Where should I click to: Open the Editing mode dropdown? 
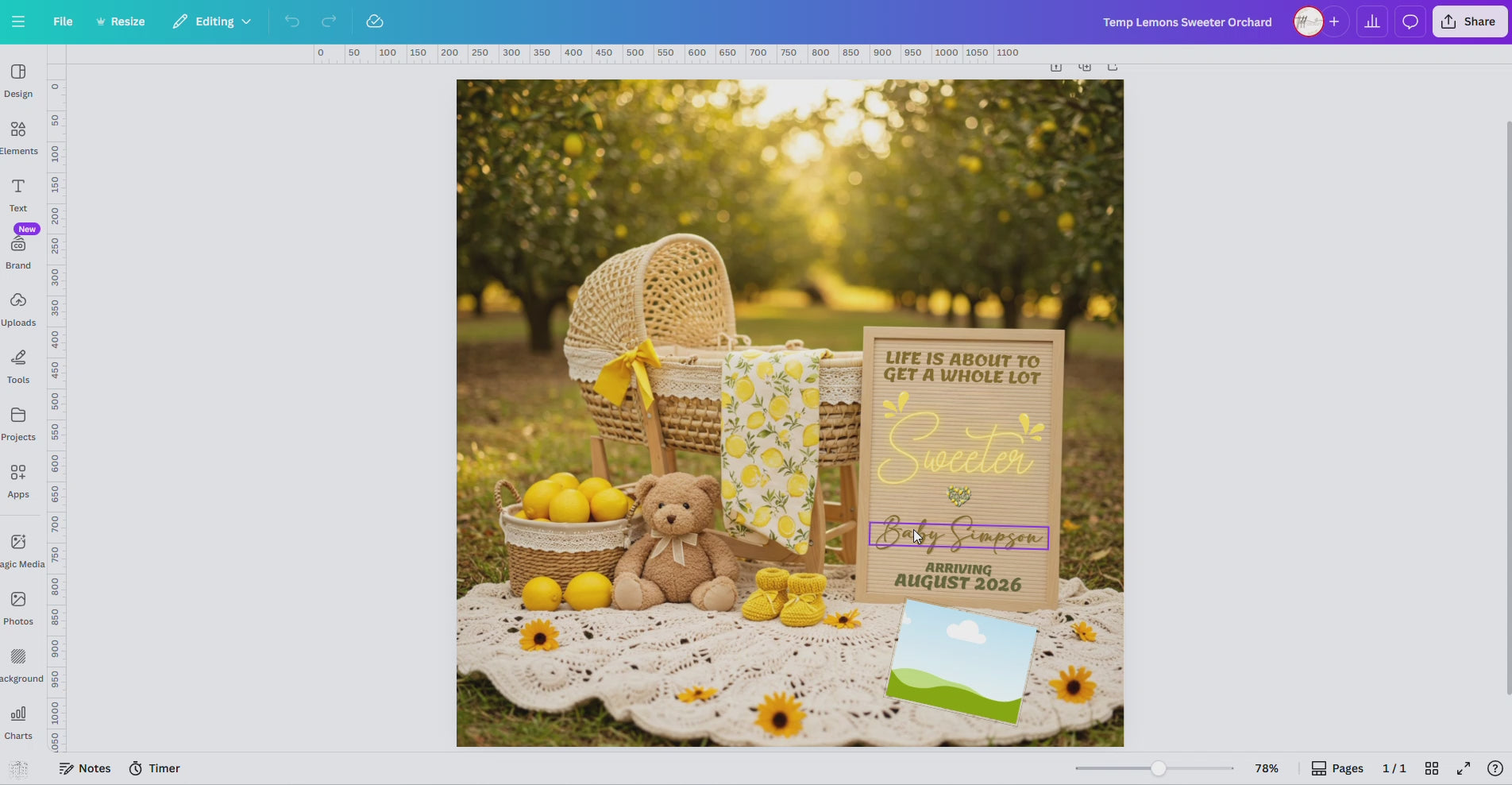tap(210, 21)
